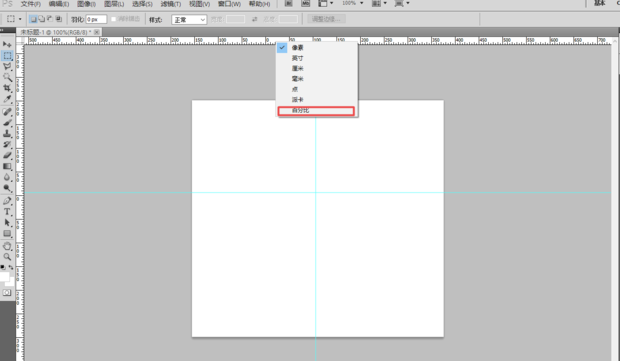Screen dimensions: 620x361
Task: Select the Move tool
Action: coord(7,44)
